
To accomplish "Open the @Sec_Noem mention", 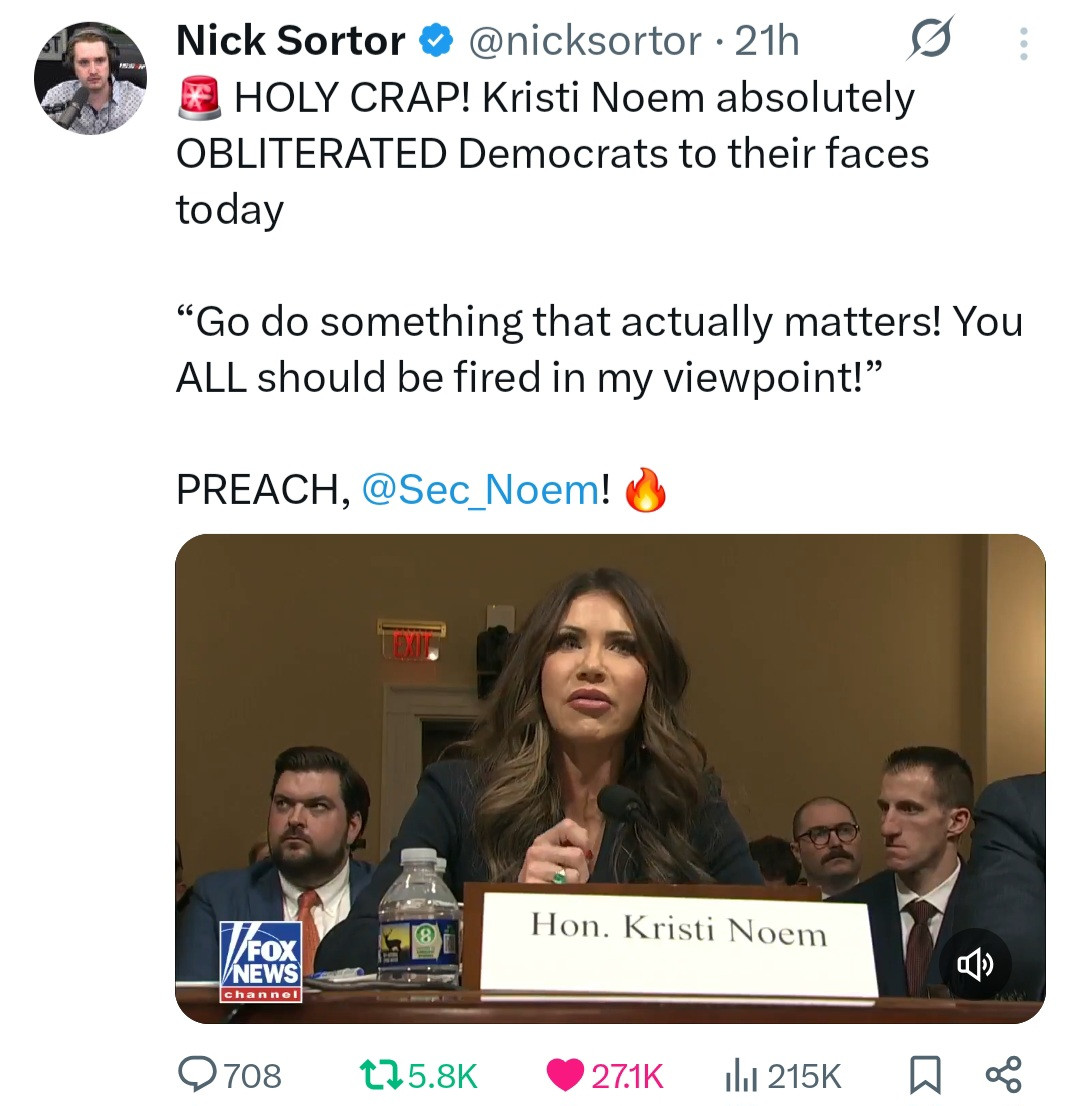I will tap(479, 489).
